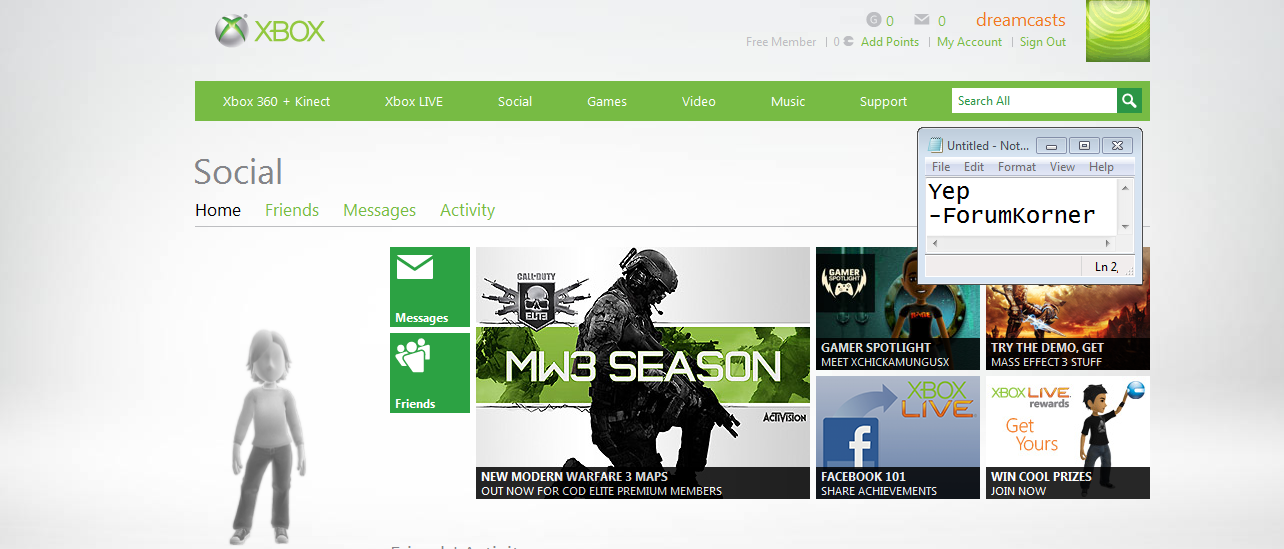Switch to the Messages tab

pos(379,210)
